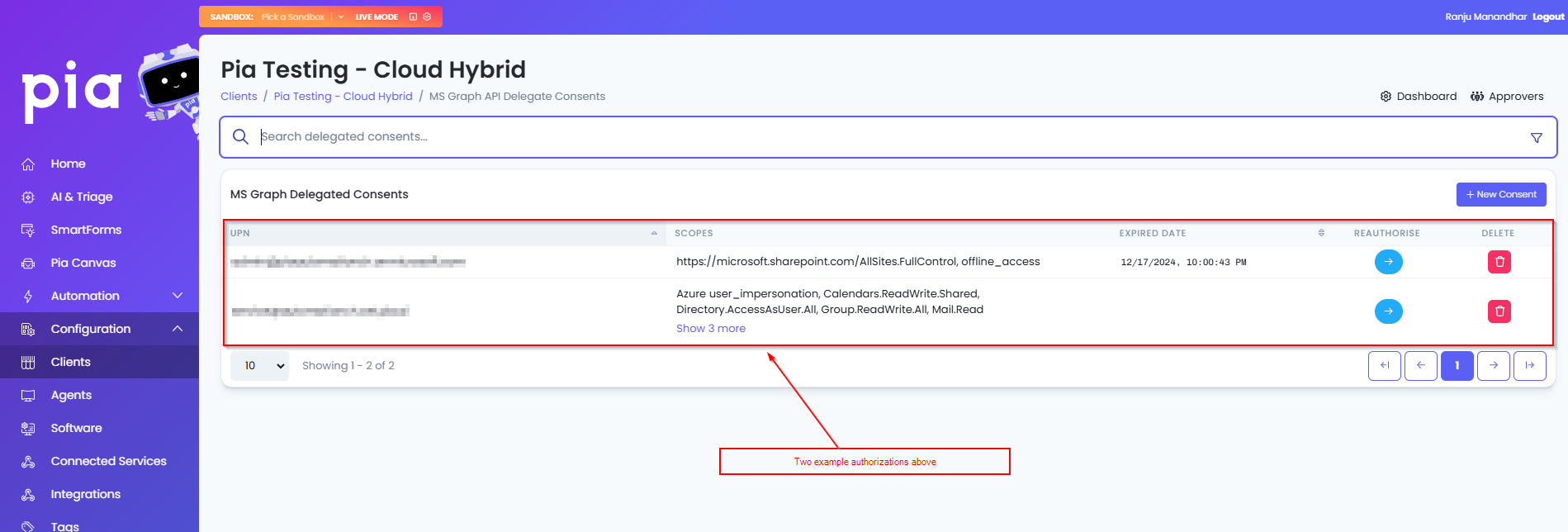Click the expiry date 12/17/2024, 10:00:43 PM

1183,262
